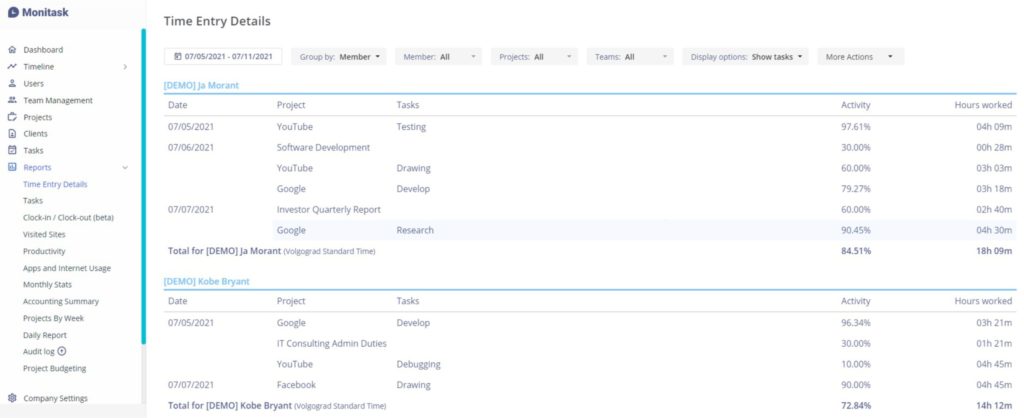This screenshot has height=418, width=1024.
Task: Open Daily Report
Action: coord(45,335)
